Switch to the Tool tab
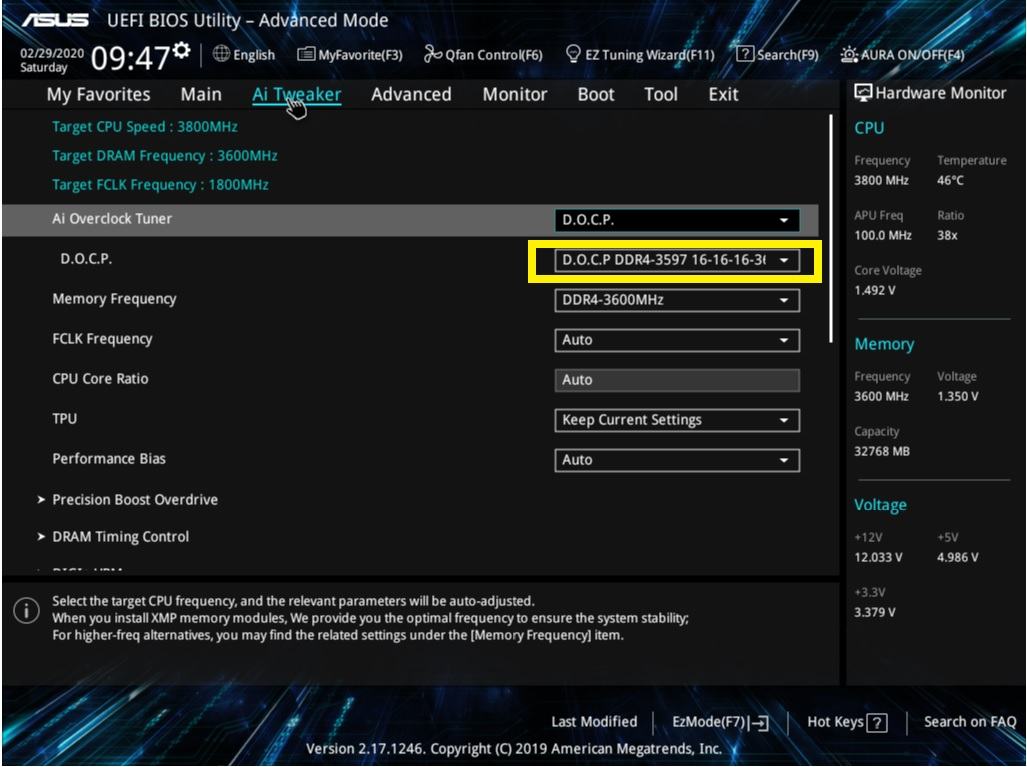This screenshot has width=1027, height=767. click(661, 94)
